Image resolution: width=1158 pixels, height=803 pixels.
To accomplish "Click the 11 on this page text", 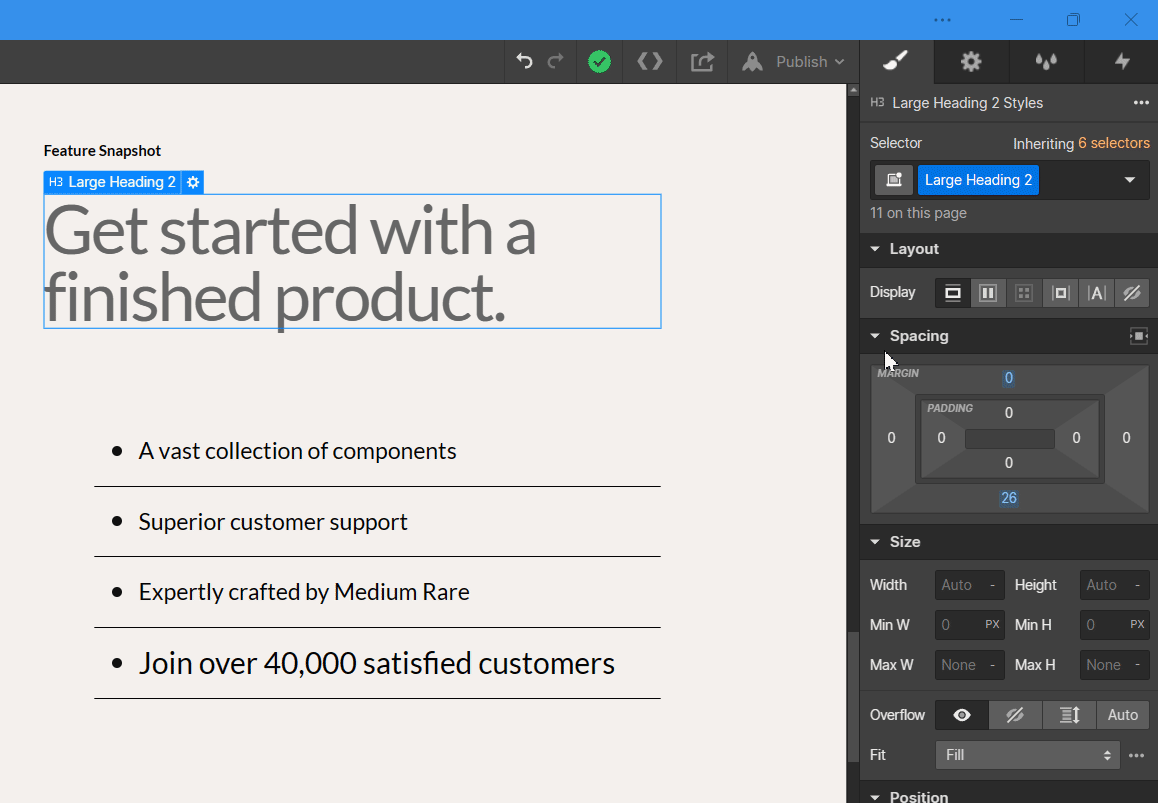I will pos(918,213).
